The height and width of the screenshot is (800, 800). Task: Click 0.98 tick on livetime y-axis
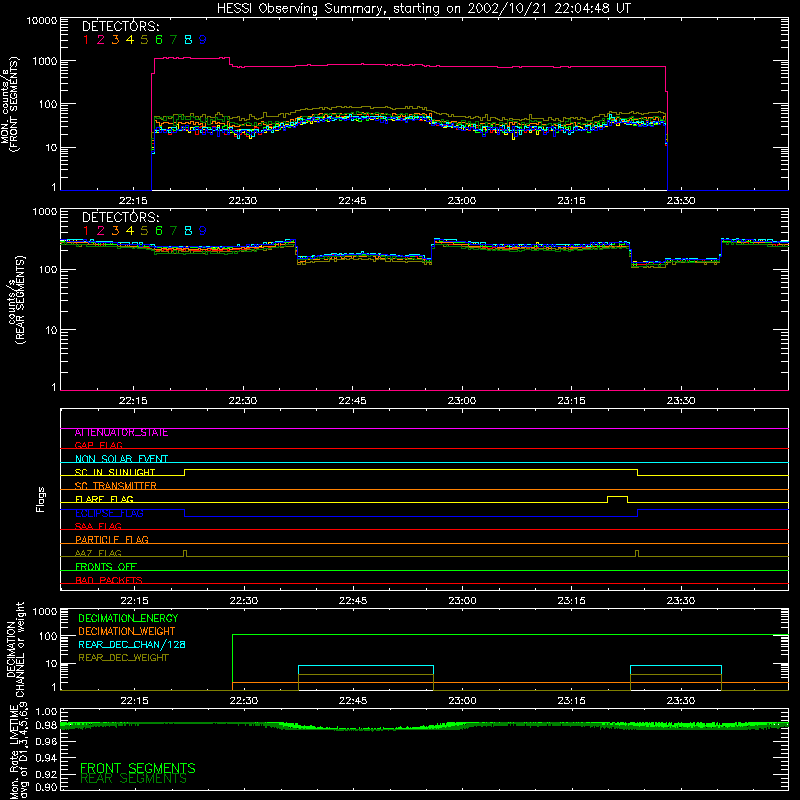tap(46, 725)
